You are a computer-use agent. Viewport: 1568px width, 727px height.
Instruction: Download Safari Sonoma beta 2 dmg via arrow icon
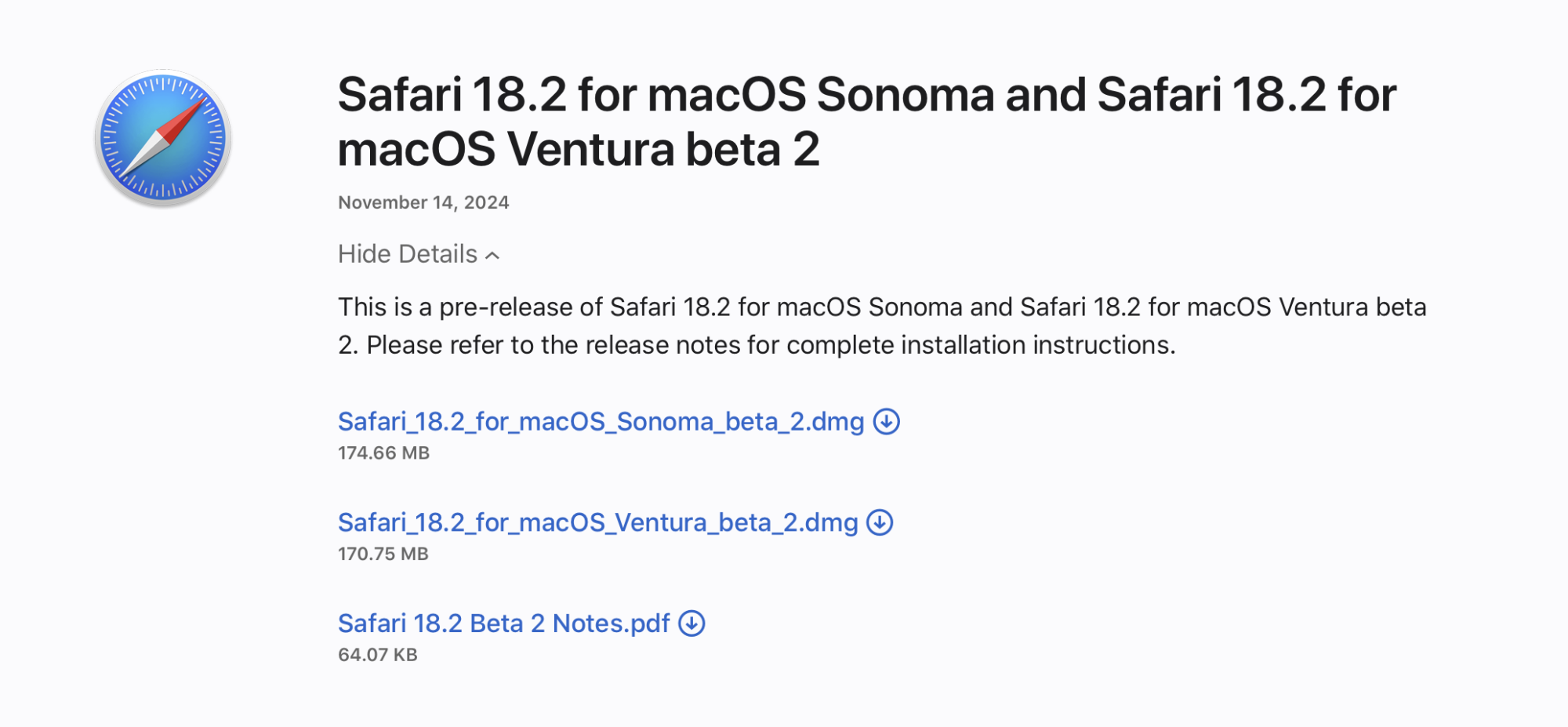(886, 422)
